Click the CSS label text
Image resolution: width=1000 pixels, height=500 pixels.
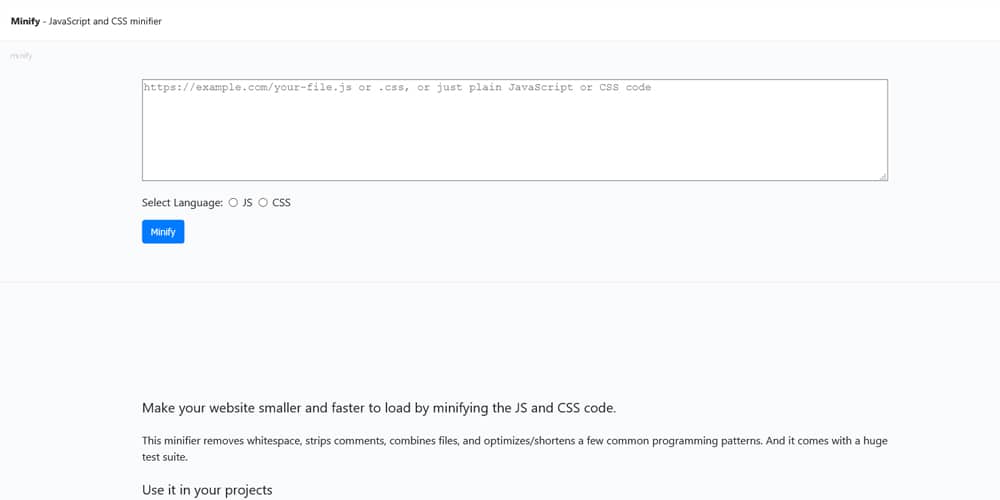pyautogui.click(x=281, y=203)
